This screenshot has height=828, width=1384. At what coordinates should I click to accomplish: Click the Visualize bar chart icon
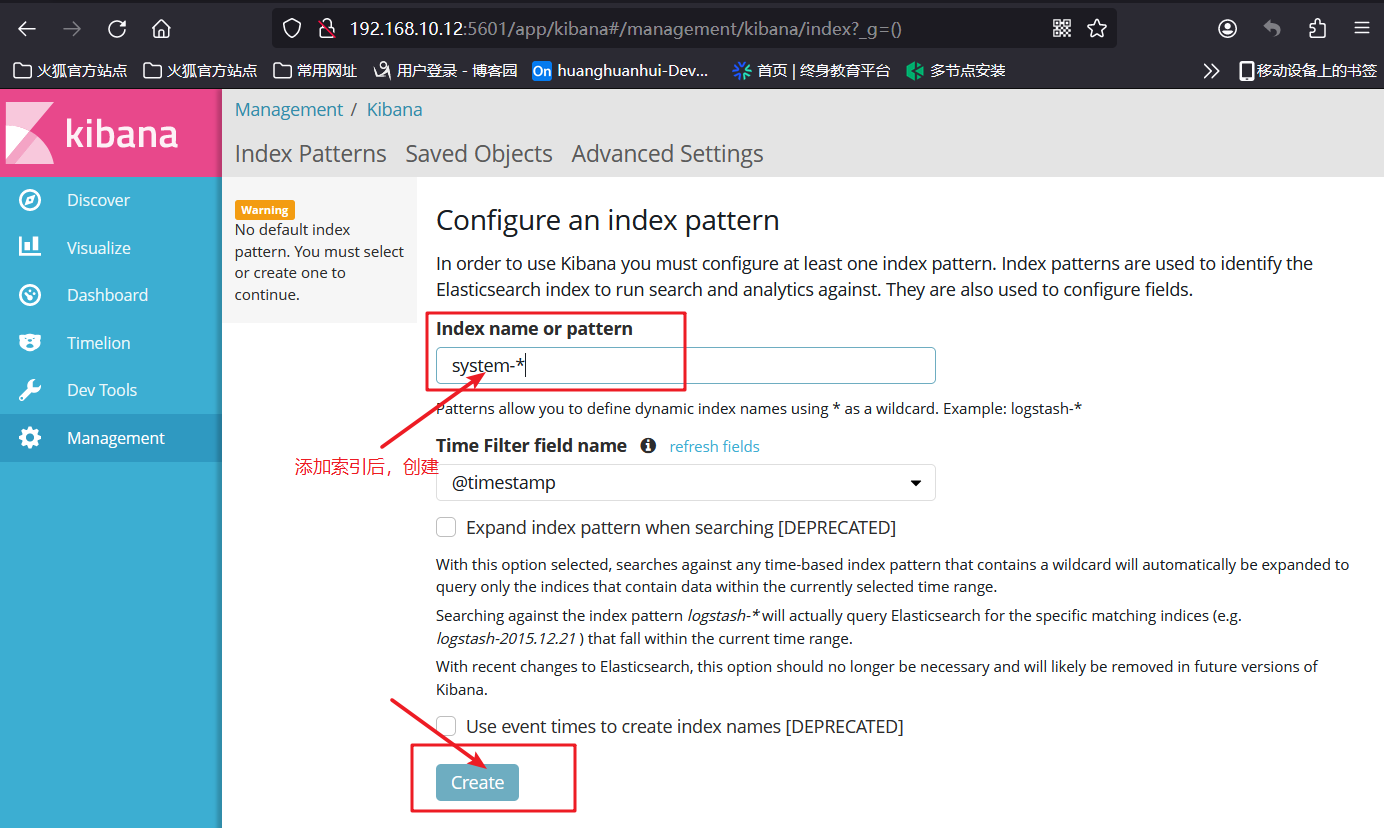(30, 247)
